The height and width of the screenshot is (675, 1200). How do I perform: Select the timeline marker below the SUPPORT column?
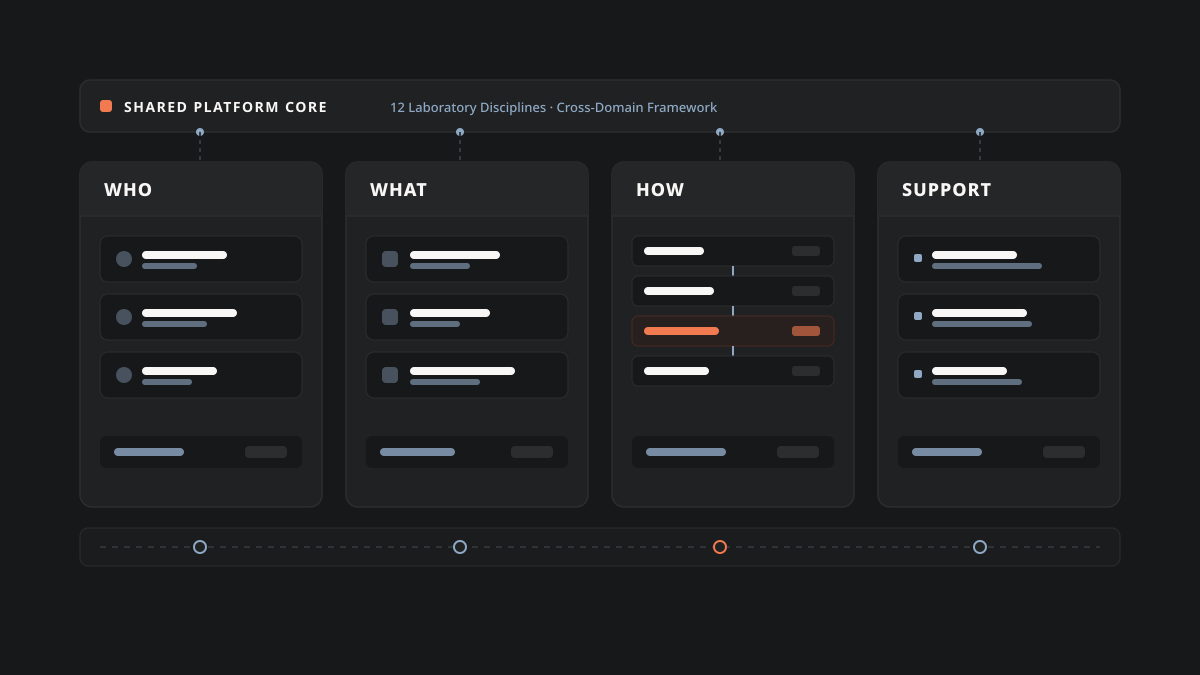click(980, 547)
